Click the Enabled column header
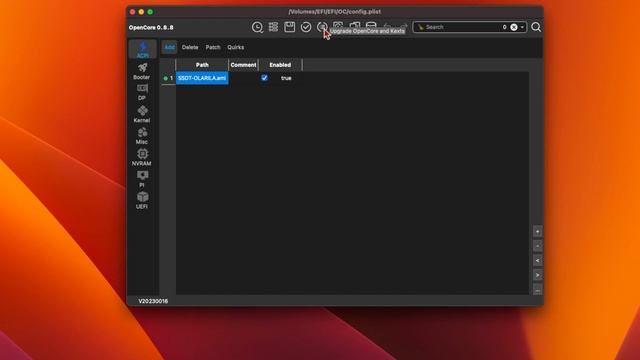This screenshot has height=360, width=640. point(280,65)
